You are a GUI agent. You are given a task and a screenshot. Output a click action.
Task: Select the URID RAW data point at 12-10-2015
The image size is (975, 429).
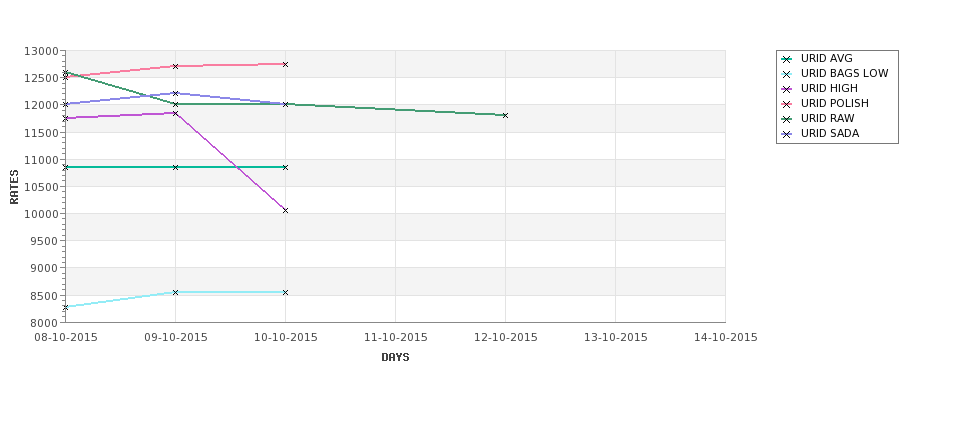click(x=506, y=115)
